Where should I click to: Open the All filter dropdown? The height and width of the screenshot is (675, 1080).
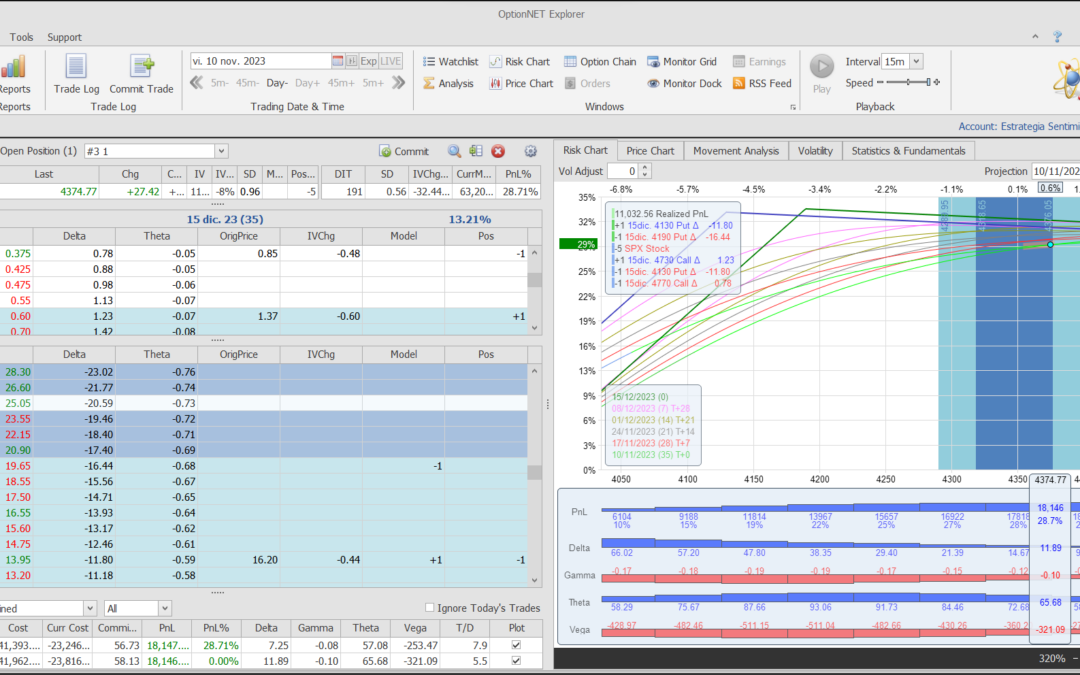pos(165,608)
